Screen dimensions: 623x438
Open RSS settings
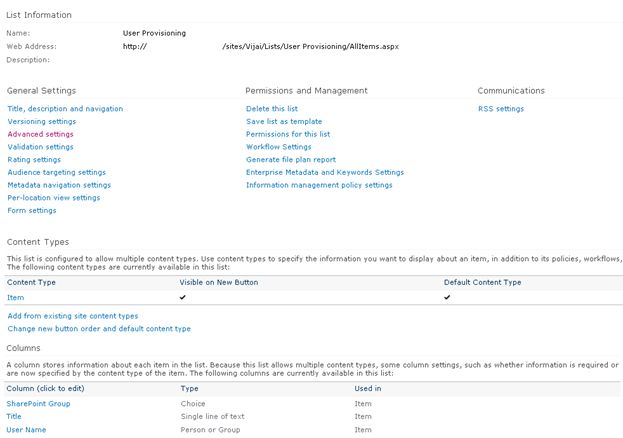[x=501, y=109]
